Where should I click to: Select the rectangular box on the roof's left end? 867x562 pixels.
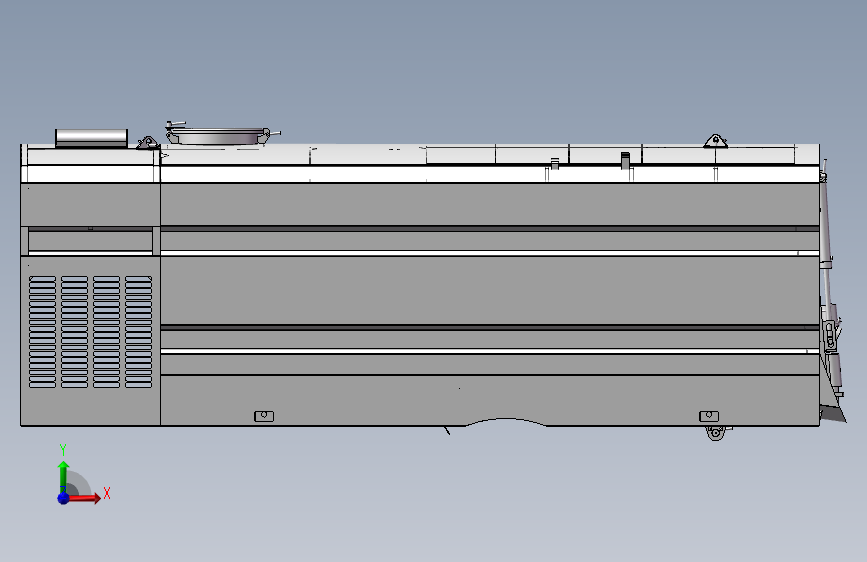pos(92,138)
